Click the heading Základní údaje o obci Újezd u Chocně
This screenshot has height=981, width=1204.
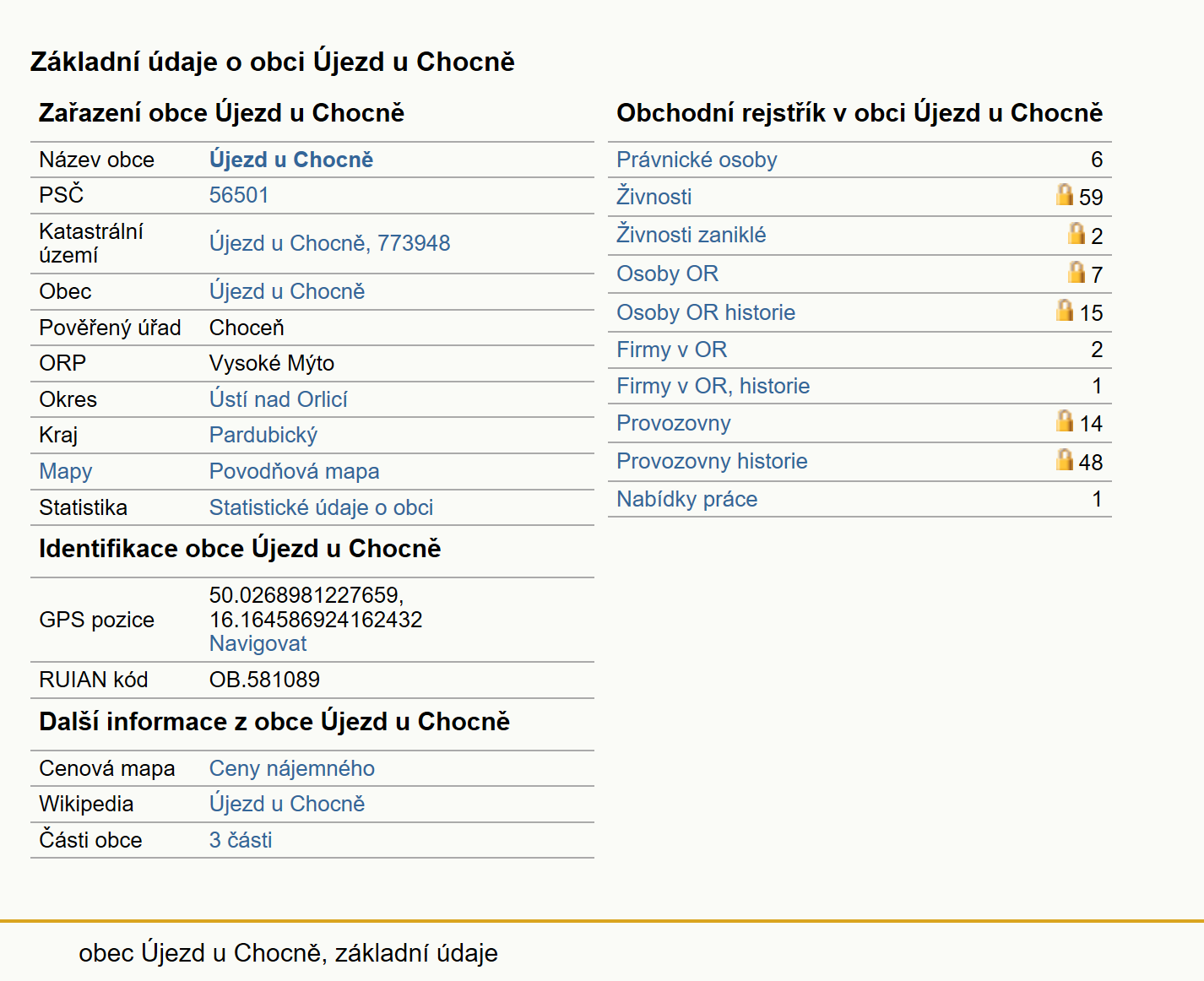pos(272,62)
